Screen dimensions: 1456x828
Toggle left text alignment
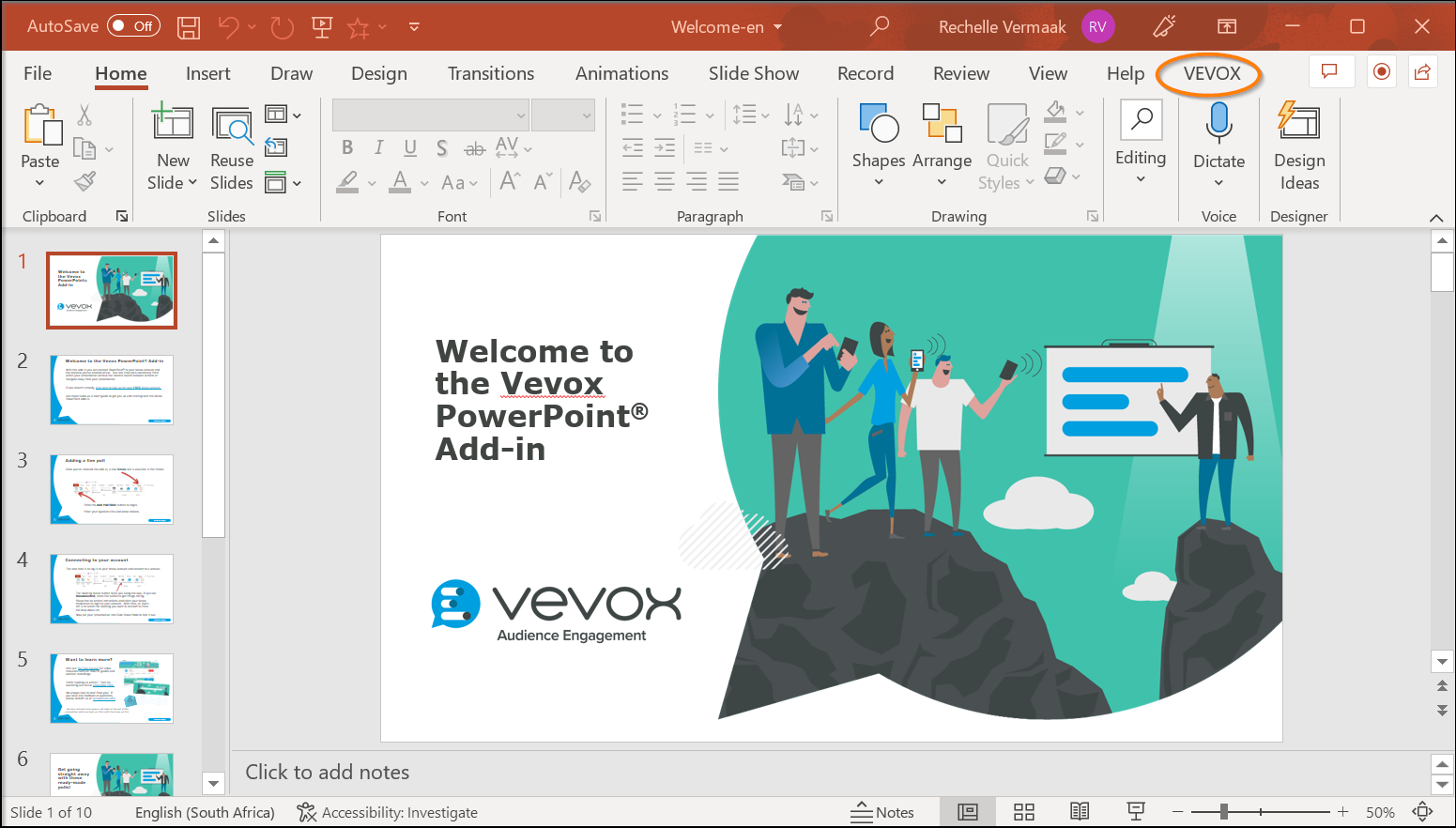(x=633, y=181)
